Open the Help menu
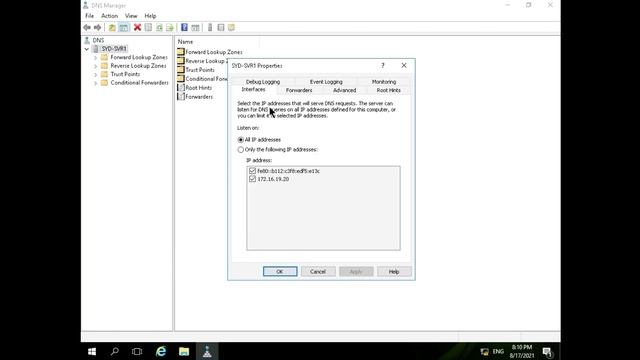 [x=150, y=16]
